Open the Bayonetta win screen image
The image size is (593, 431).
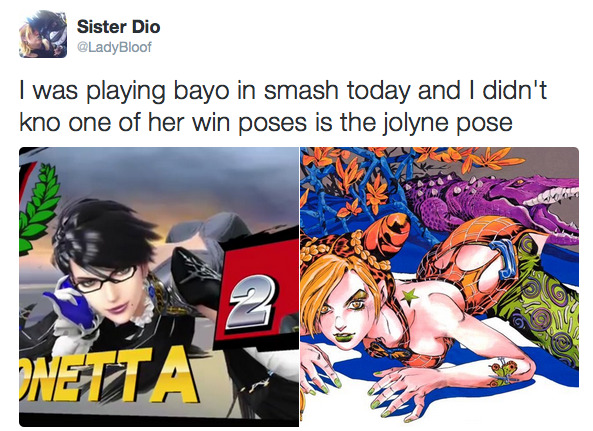coord(159,287)
